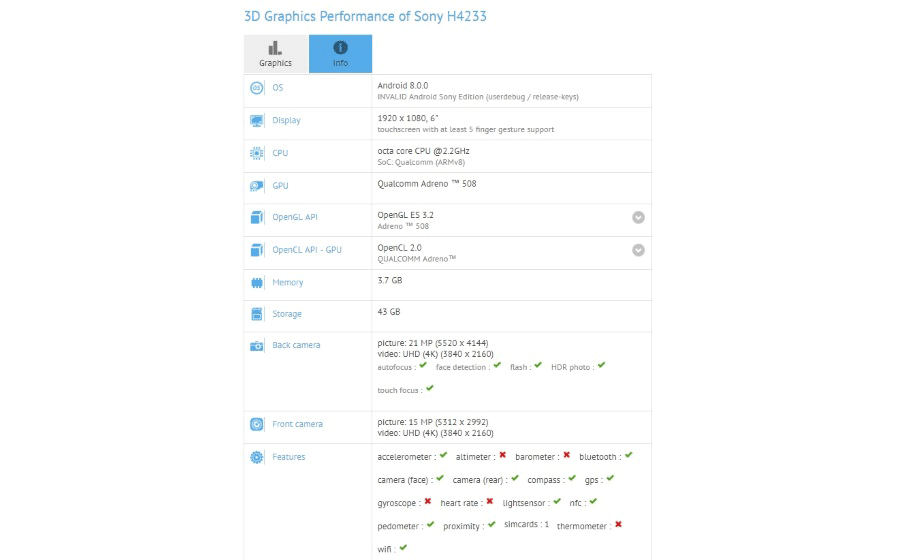Click the Storage label
This screenshot has height=560, width=900.
tap(287, 314)
